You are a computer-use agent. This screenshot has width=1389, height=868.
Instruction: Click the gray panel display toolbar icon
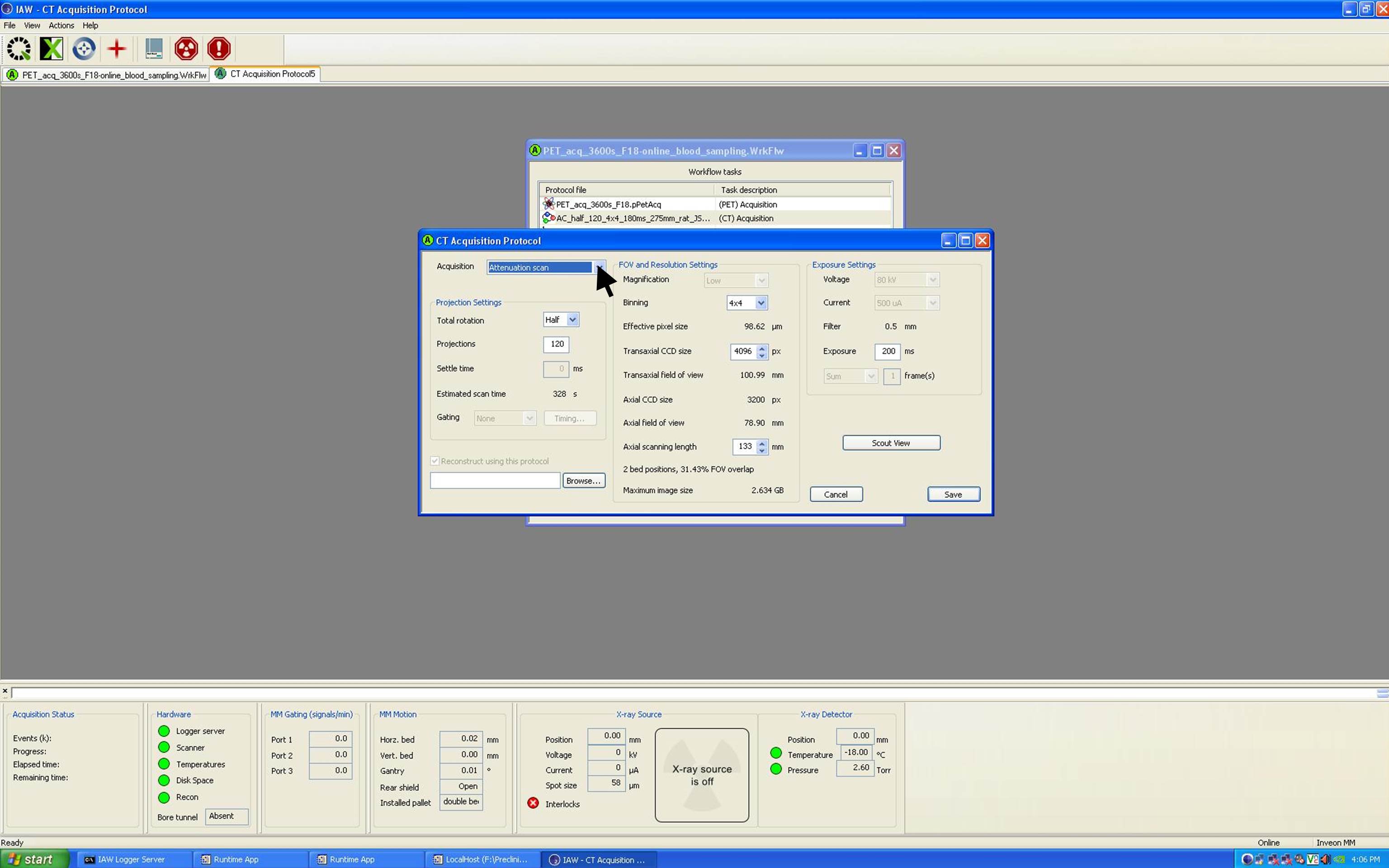pos(153,49)
